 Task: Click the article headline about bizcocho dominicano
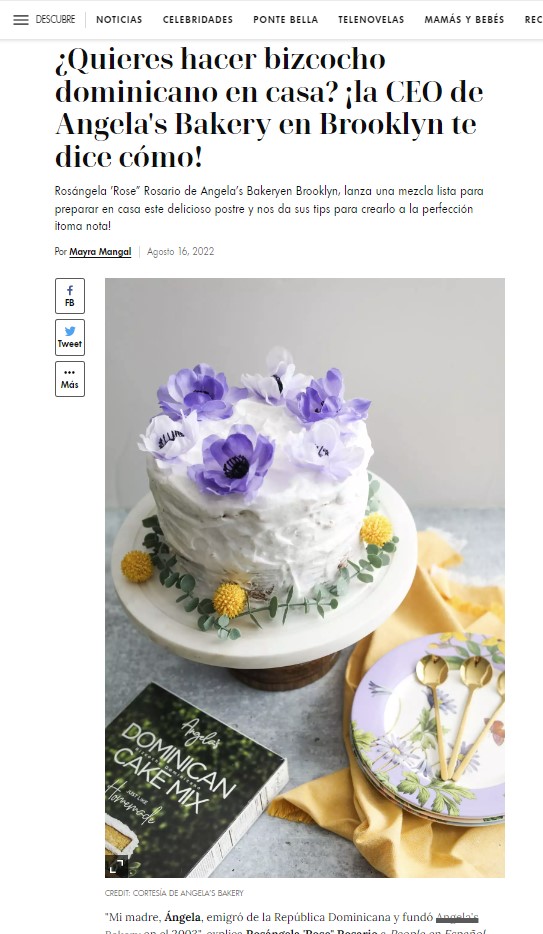(x=269, y=108)
